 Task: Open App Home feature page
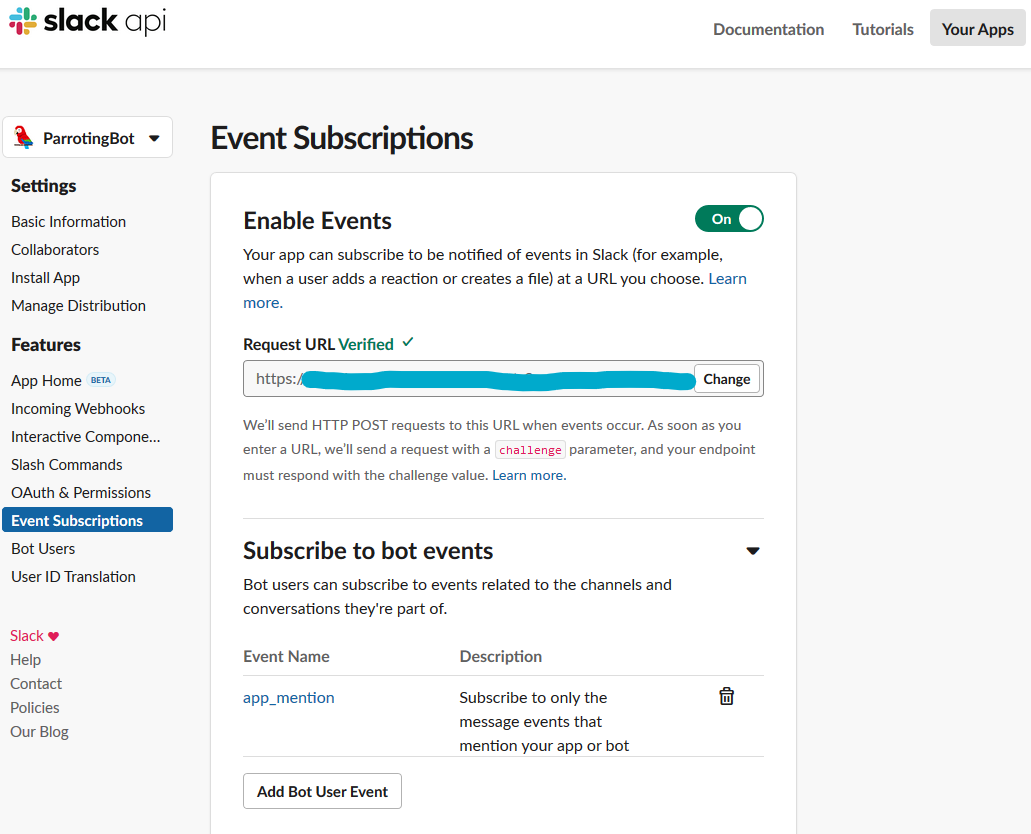coord(46,381)
